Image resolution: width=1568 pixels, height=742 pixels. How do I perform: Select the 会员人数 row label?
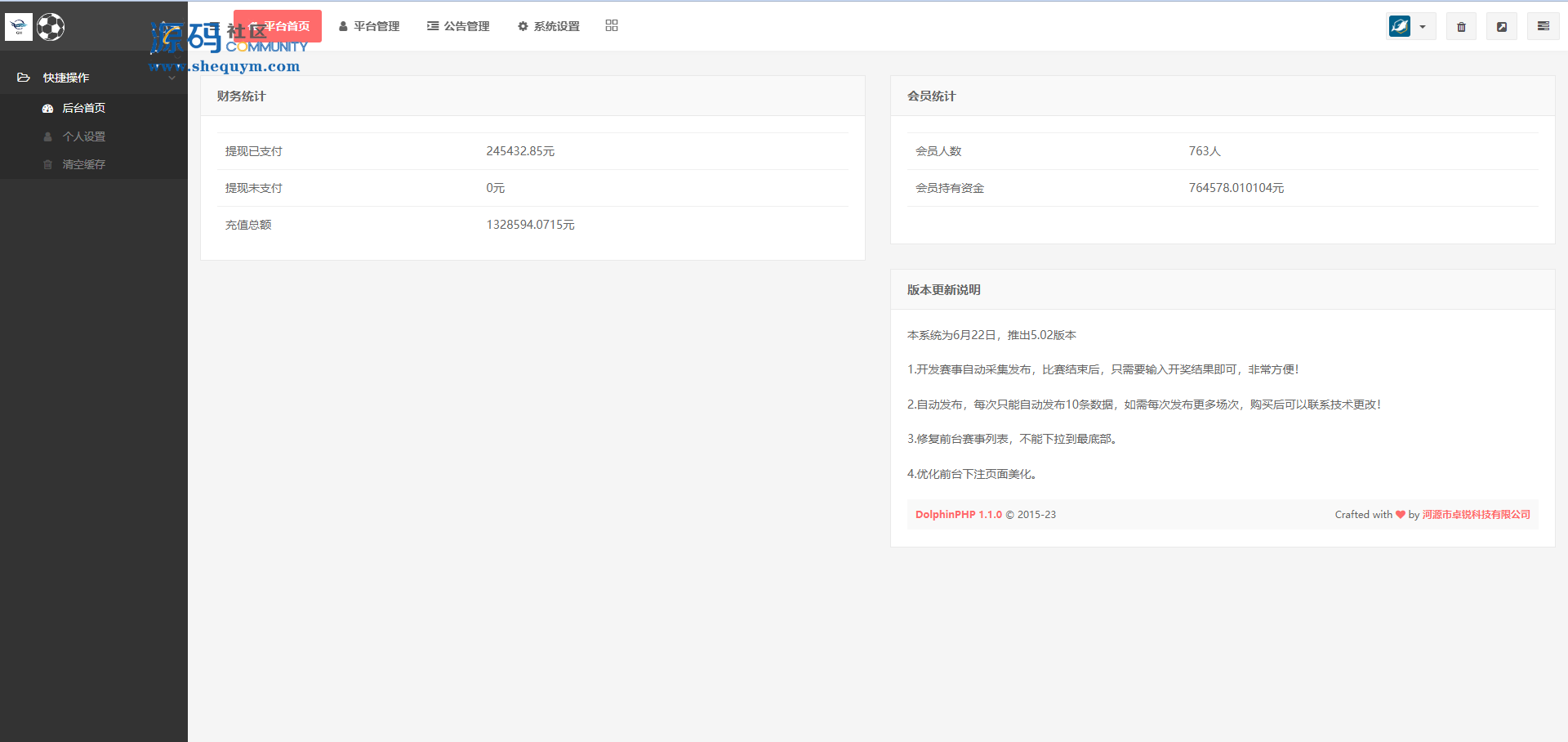[x=938, y=151]
